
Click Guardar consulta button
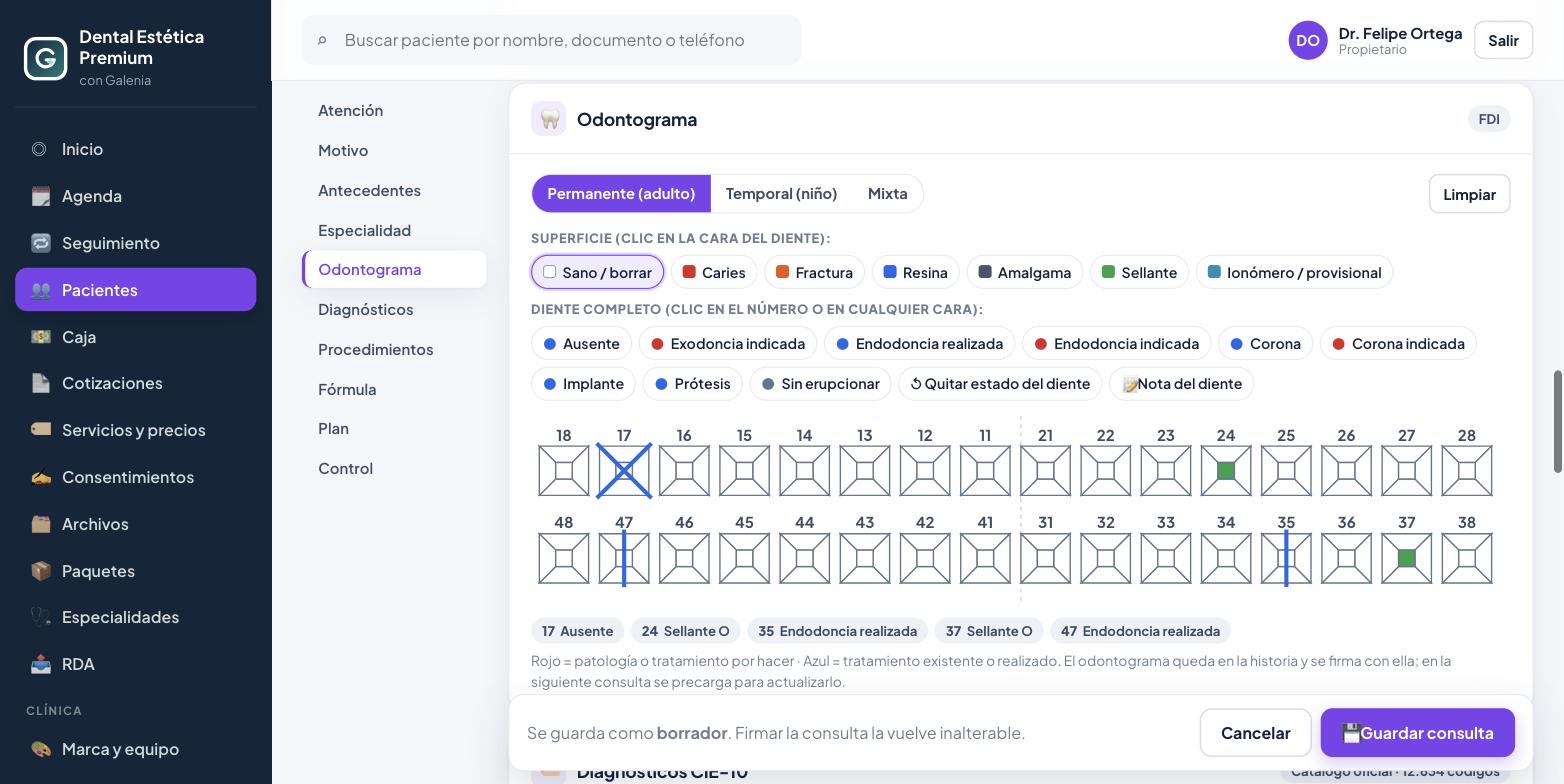point(1417,733)
